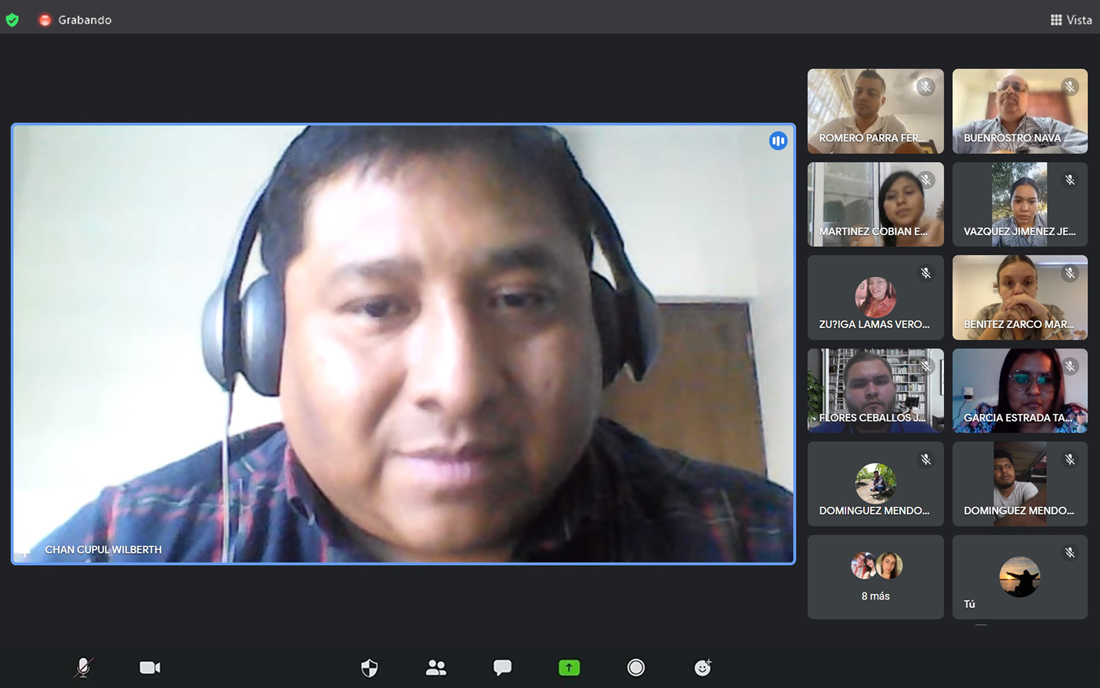Click the CHAN CUPUL WILBERTH name label
The image size is (1100, 688).
tap(103, 549)
